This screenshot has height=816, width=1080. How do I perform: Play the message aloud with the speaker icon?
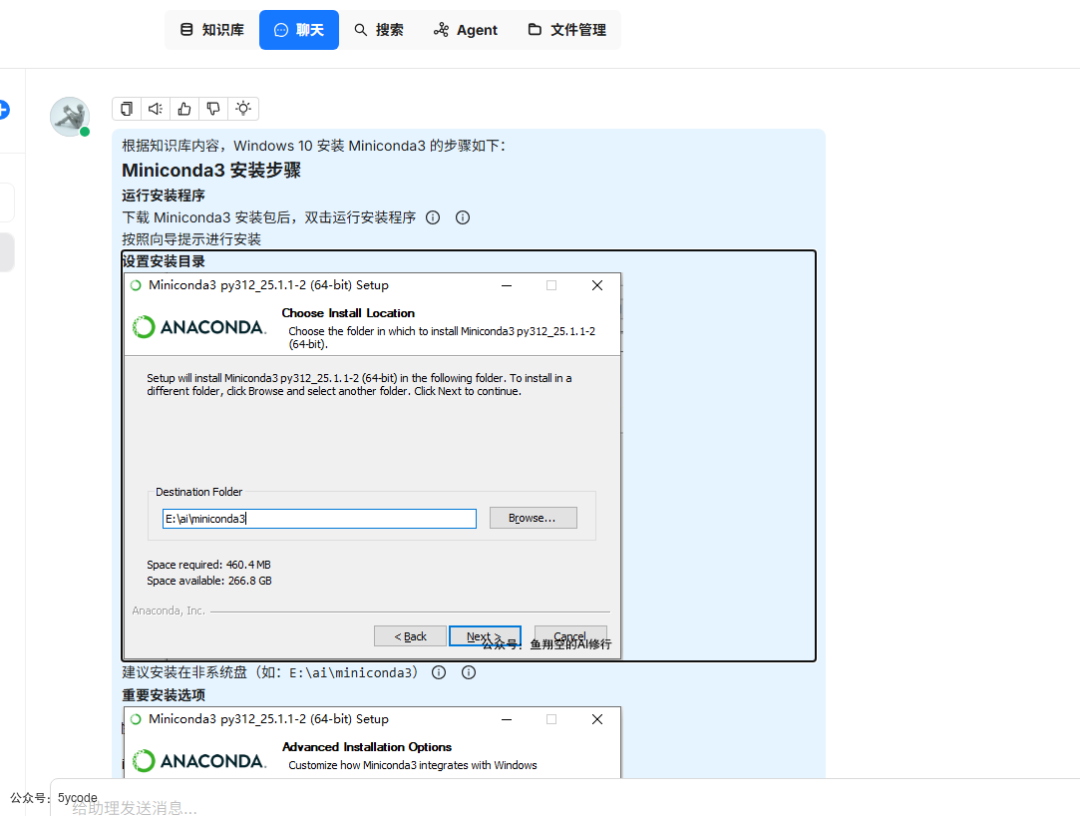[x=156, y=109]
